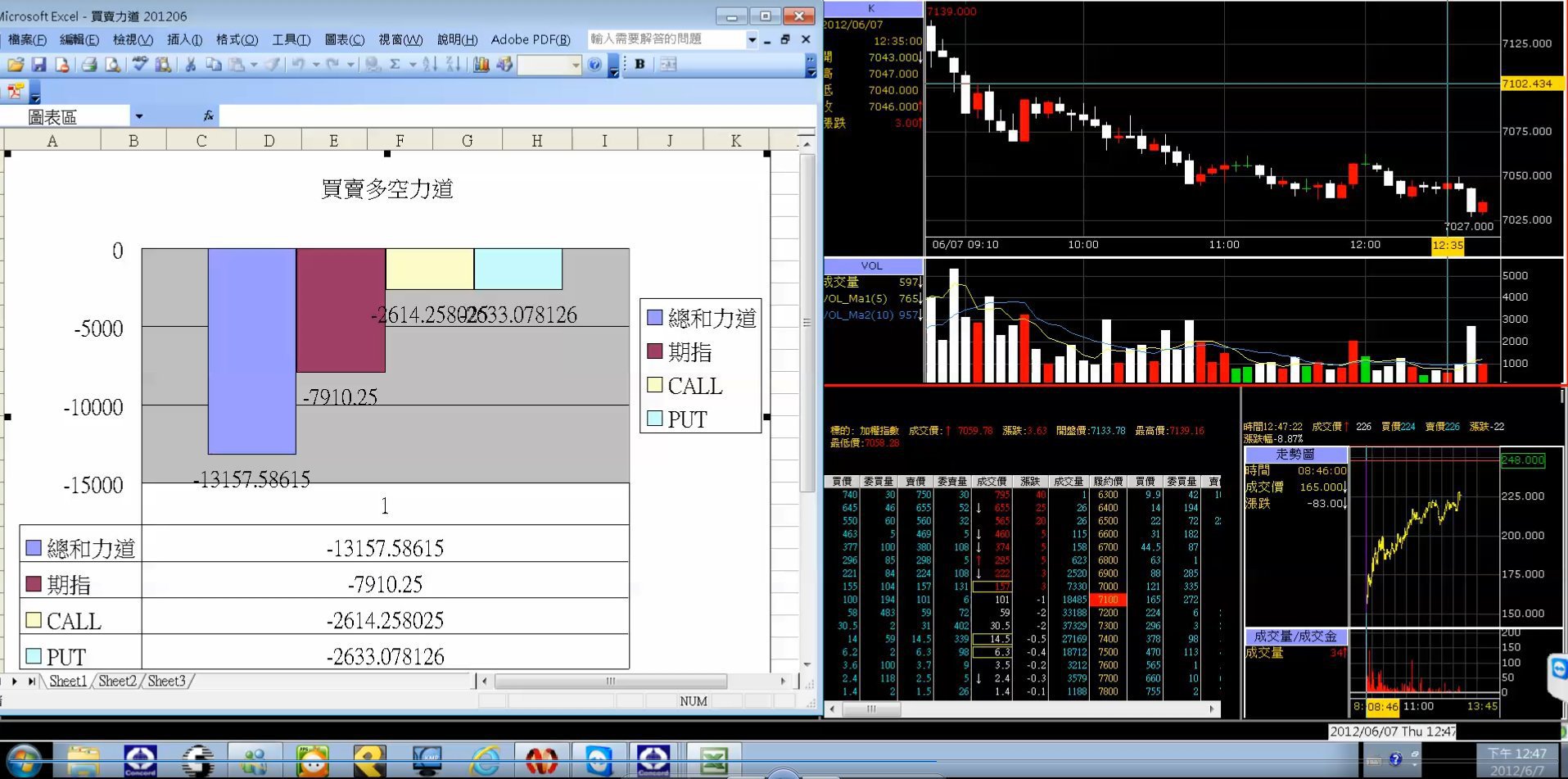Viewport: 1568px width, 779px height.
Task: Click the formula bar input area
Action: click(517, 116)
